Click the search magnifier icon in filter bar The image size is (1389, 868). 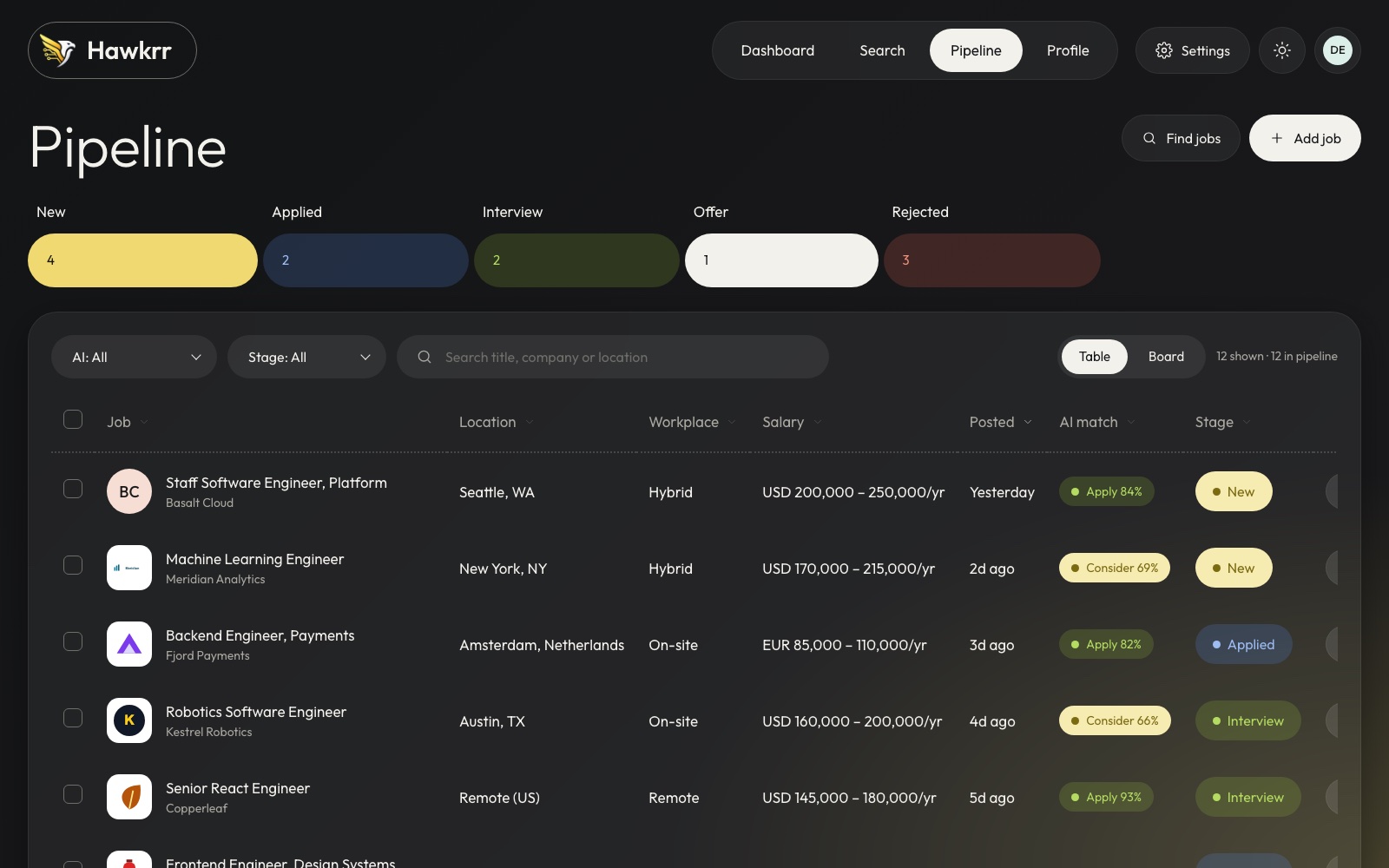click(425, 357)
